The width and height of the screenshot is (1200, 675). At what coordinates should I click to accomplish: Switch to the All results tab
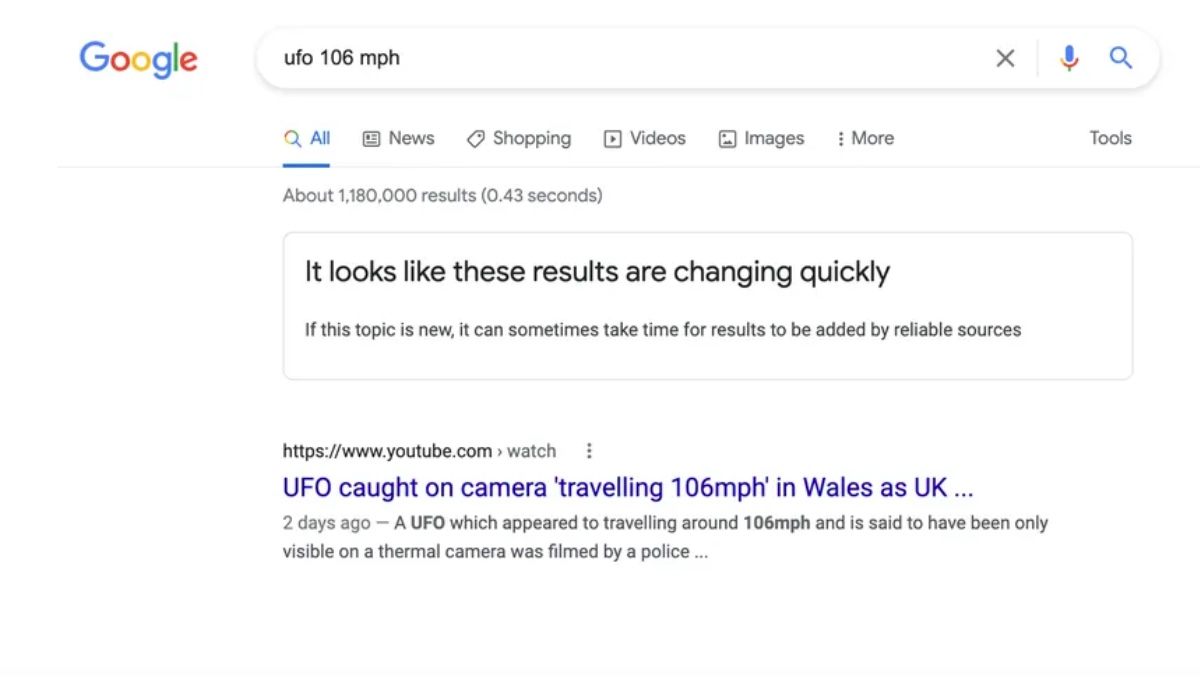[x=306, y=138]
